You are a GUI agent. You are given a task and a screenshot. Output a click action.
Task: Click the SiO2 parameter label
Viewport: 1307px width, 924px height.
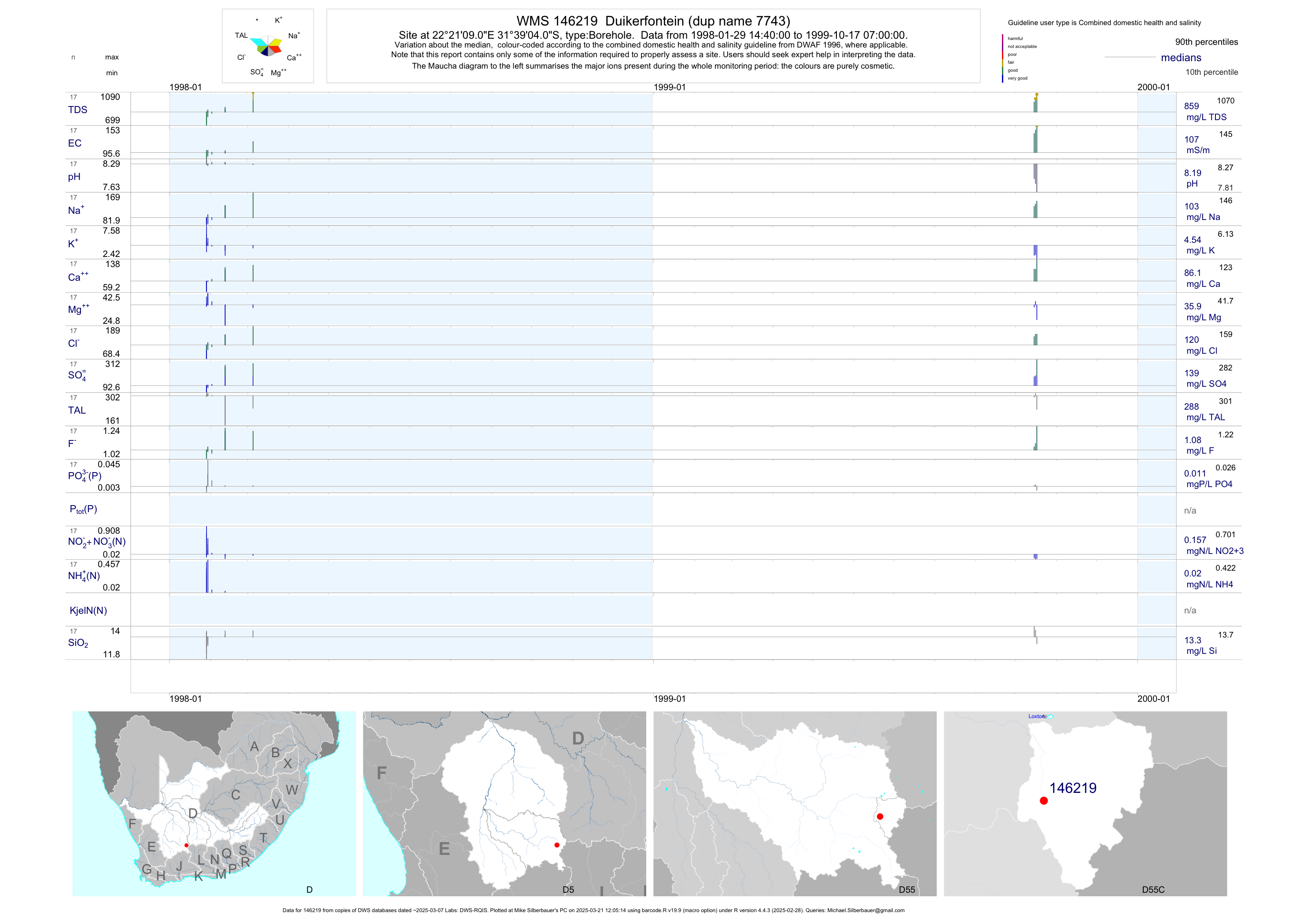click(78, 643)
